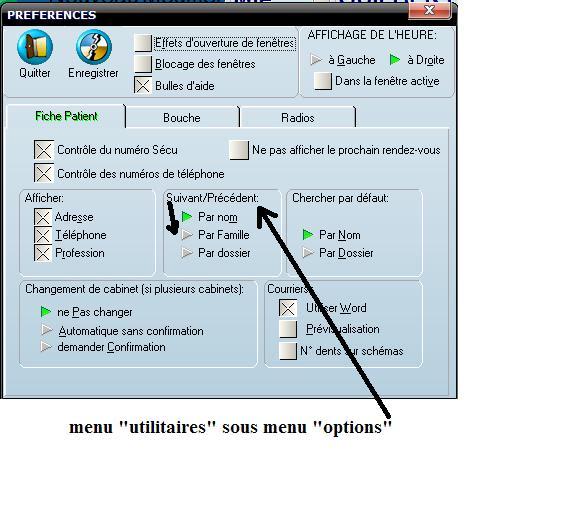Choose Par dossier under Suivant/Précédent
This screenshot has width=563, height=515.
(x=187, y=253)
